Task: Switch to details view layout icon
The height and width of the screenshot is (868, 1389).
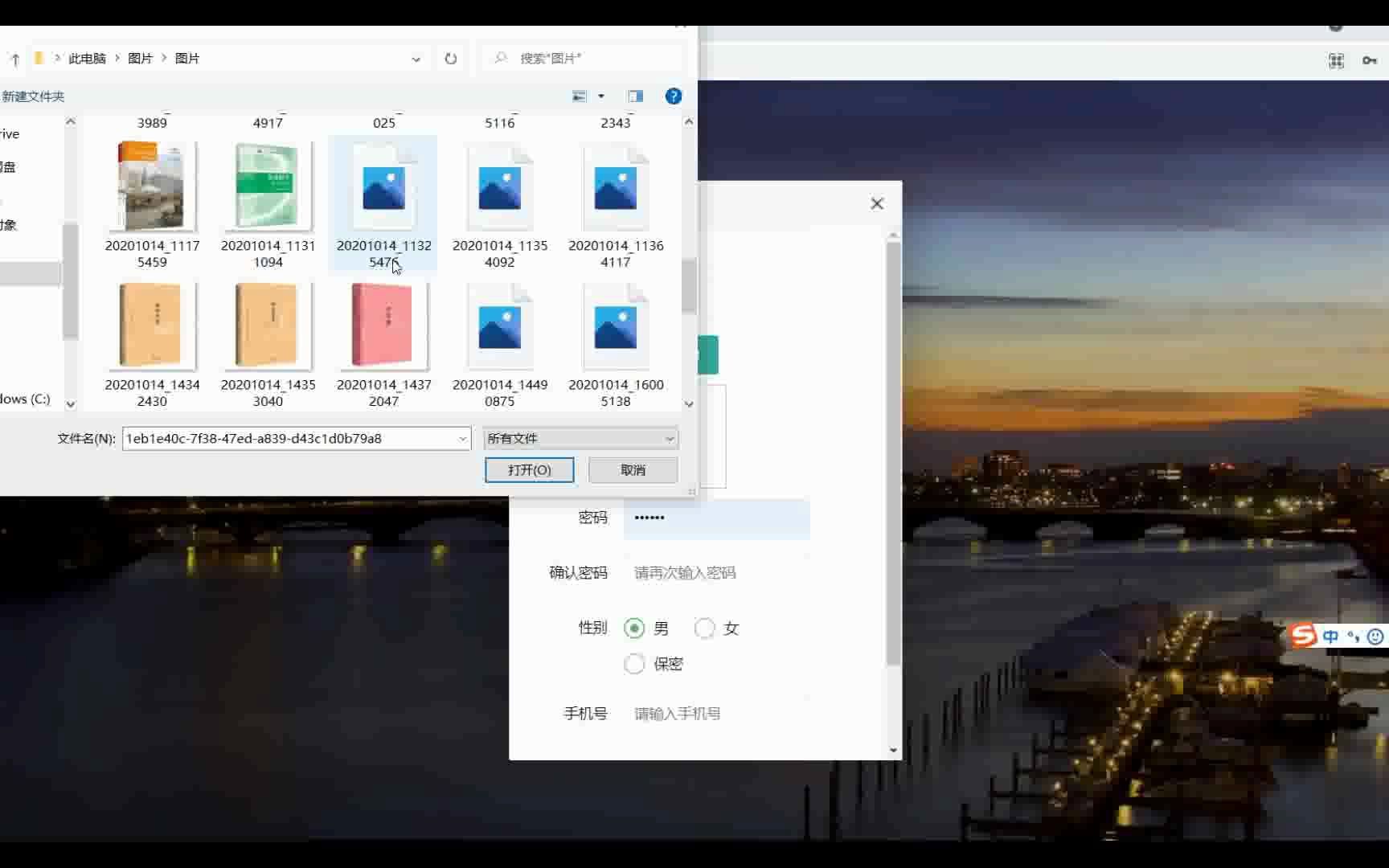Action: pyautogui.click(x=578, y=96)
